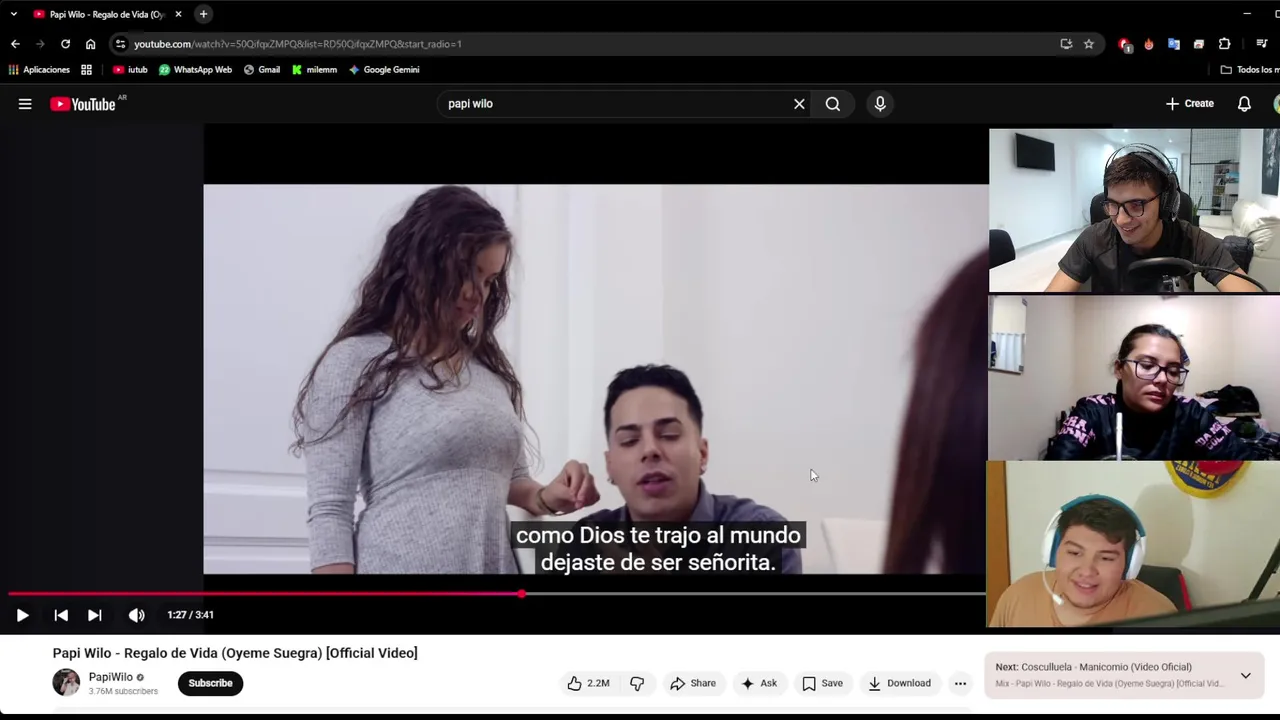
Task: Install app icon in address bar
Action: (1066, 44)
